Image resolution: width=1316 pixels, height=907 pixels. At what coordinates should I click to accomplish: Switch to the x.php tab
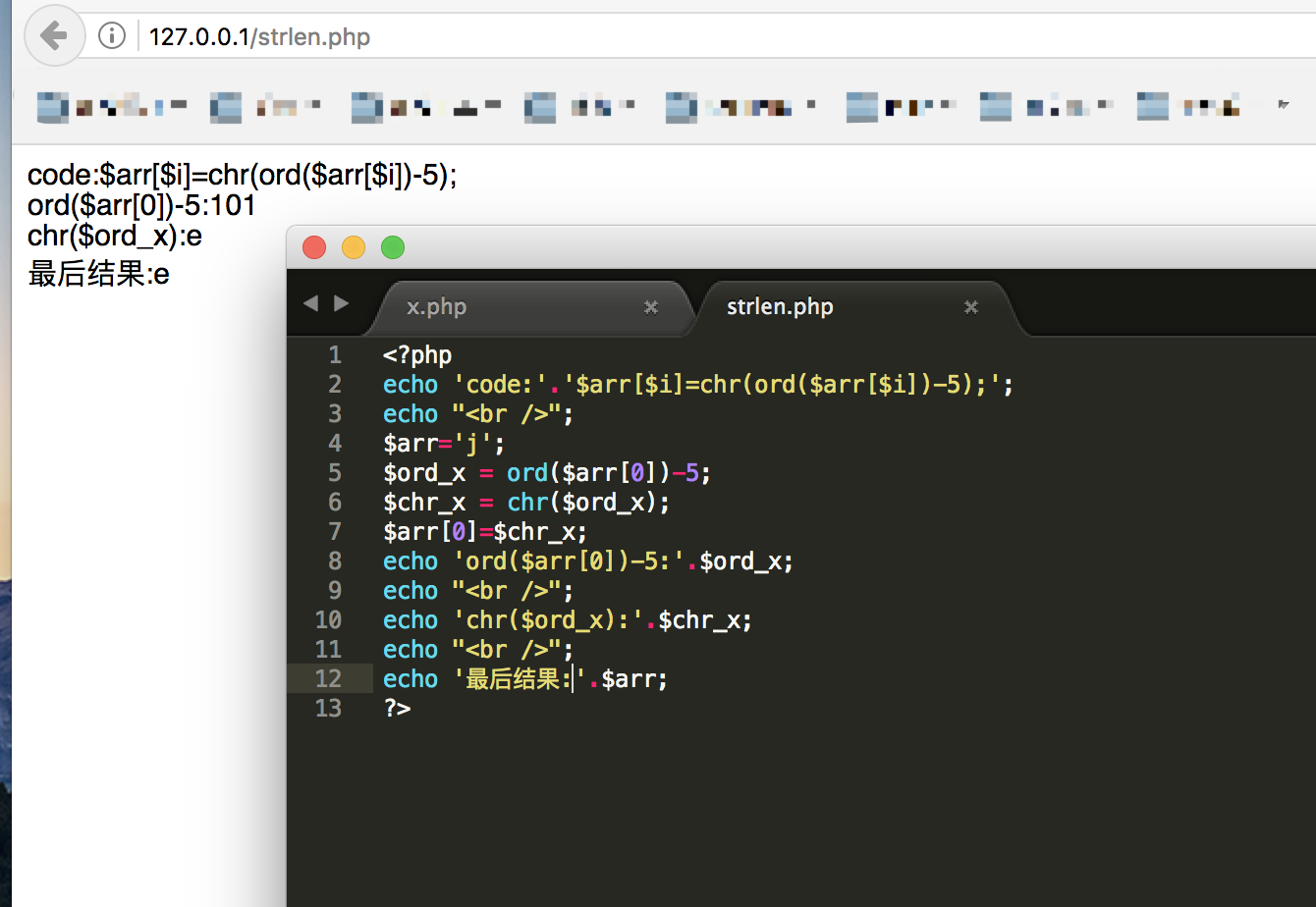[x=436, y=306]
